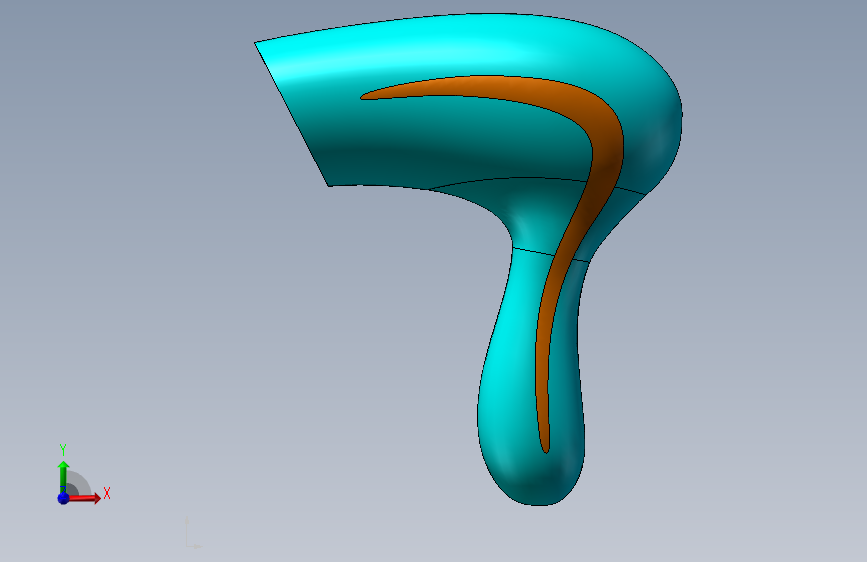Screen dimensions: 867x562
Task: Click the red X label of the triad
Action: [107, 493]
